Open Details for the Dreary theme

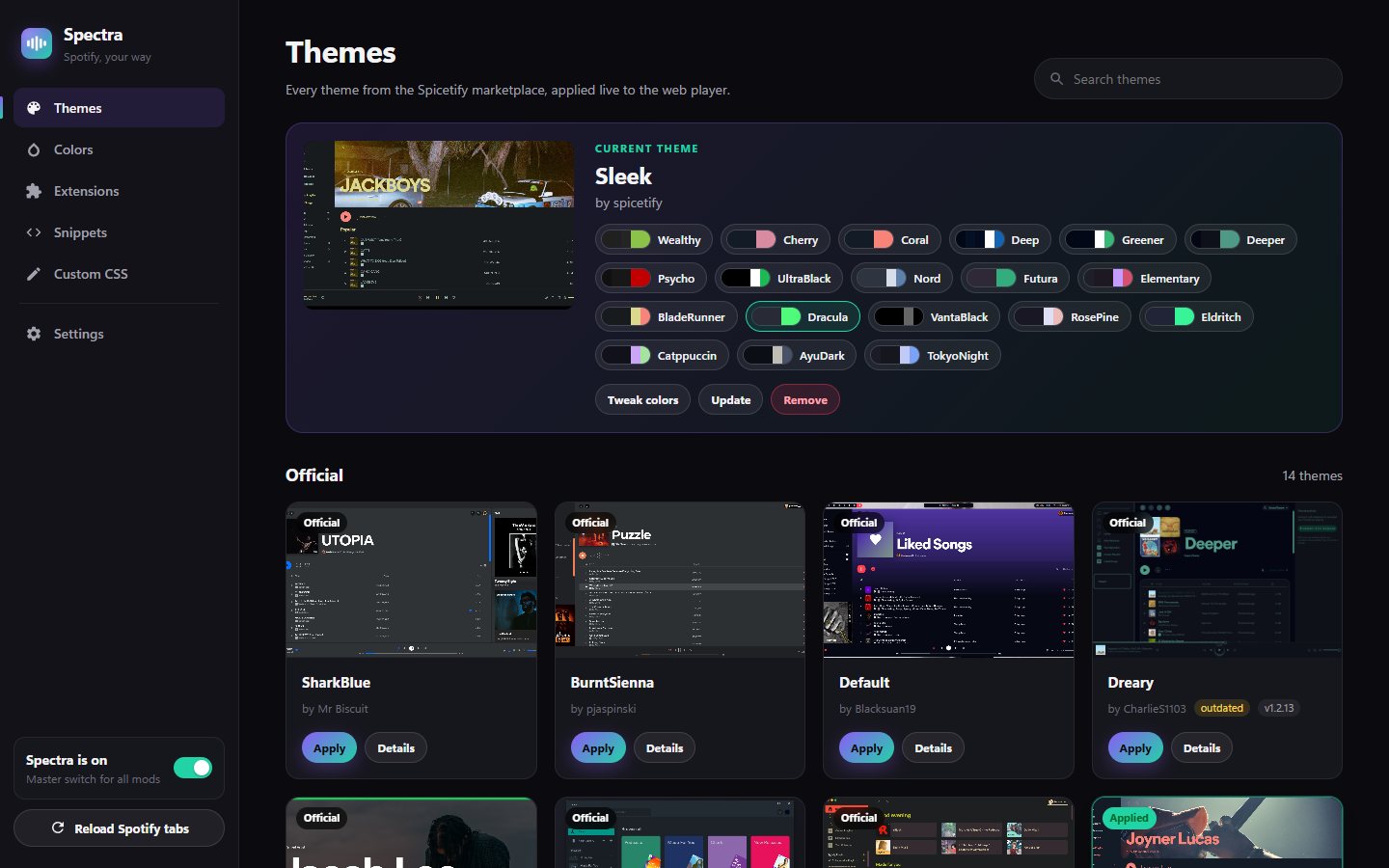pyautogui.click(x=1202, y=748)
